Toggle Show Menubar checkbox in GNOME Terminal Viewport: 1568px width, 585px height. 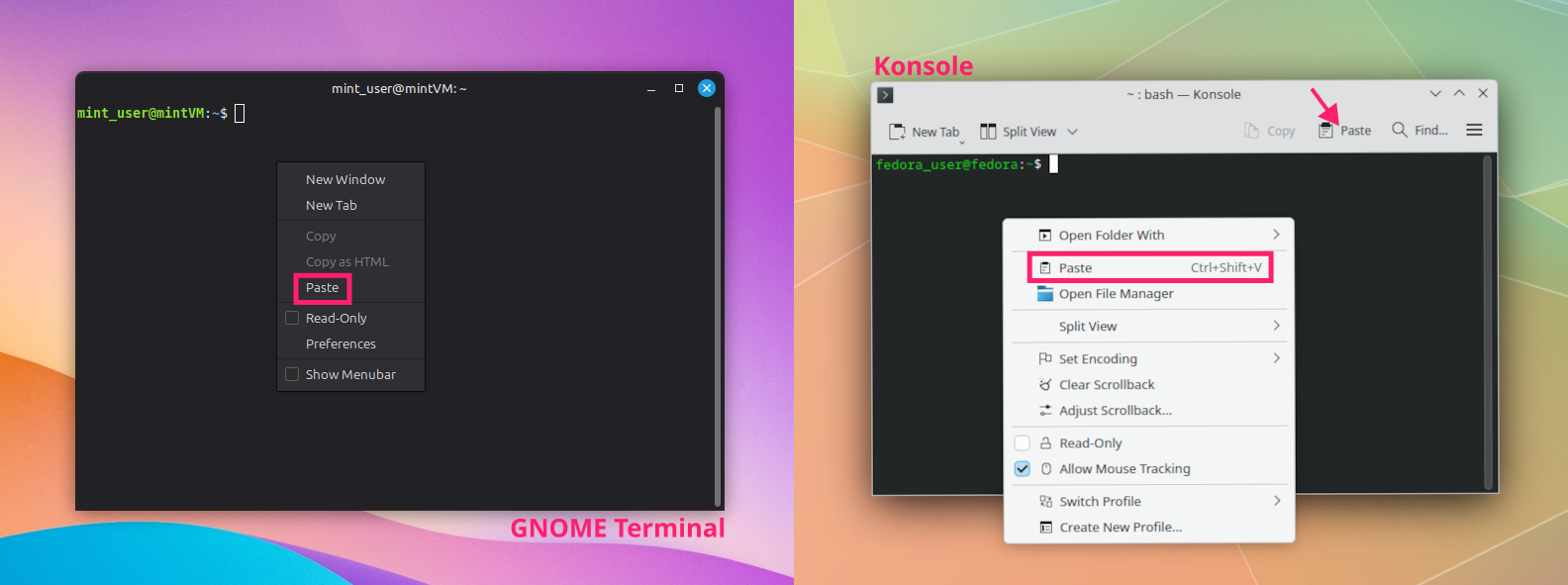(292, 374)
